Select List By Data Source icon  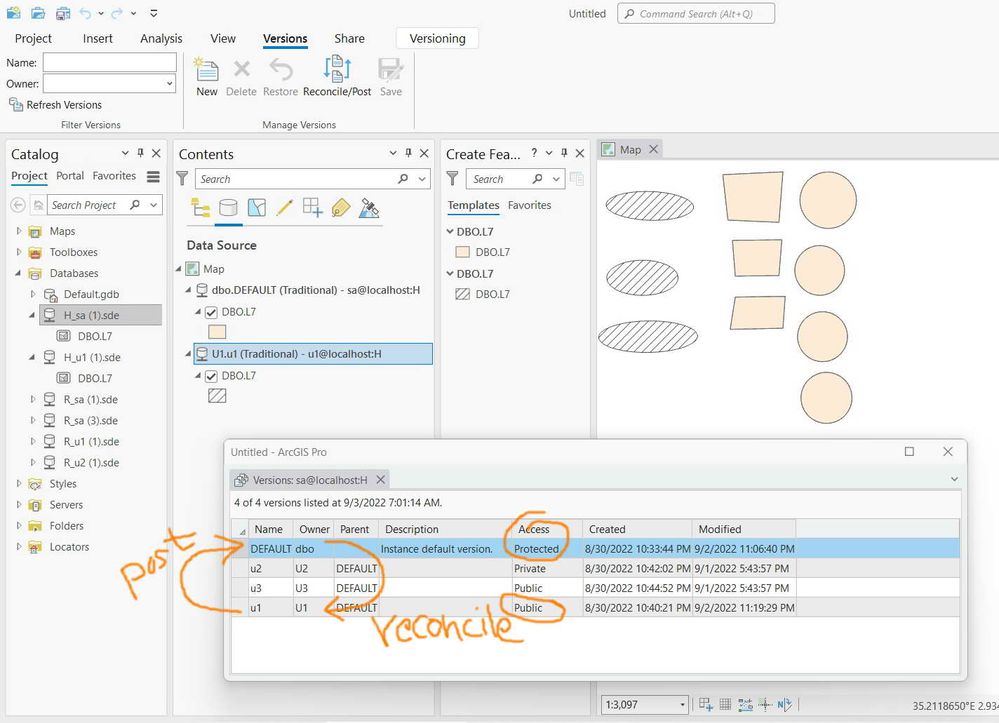(228, 208)
